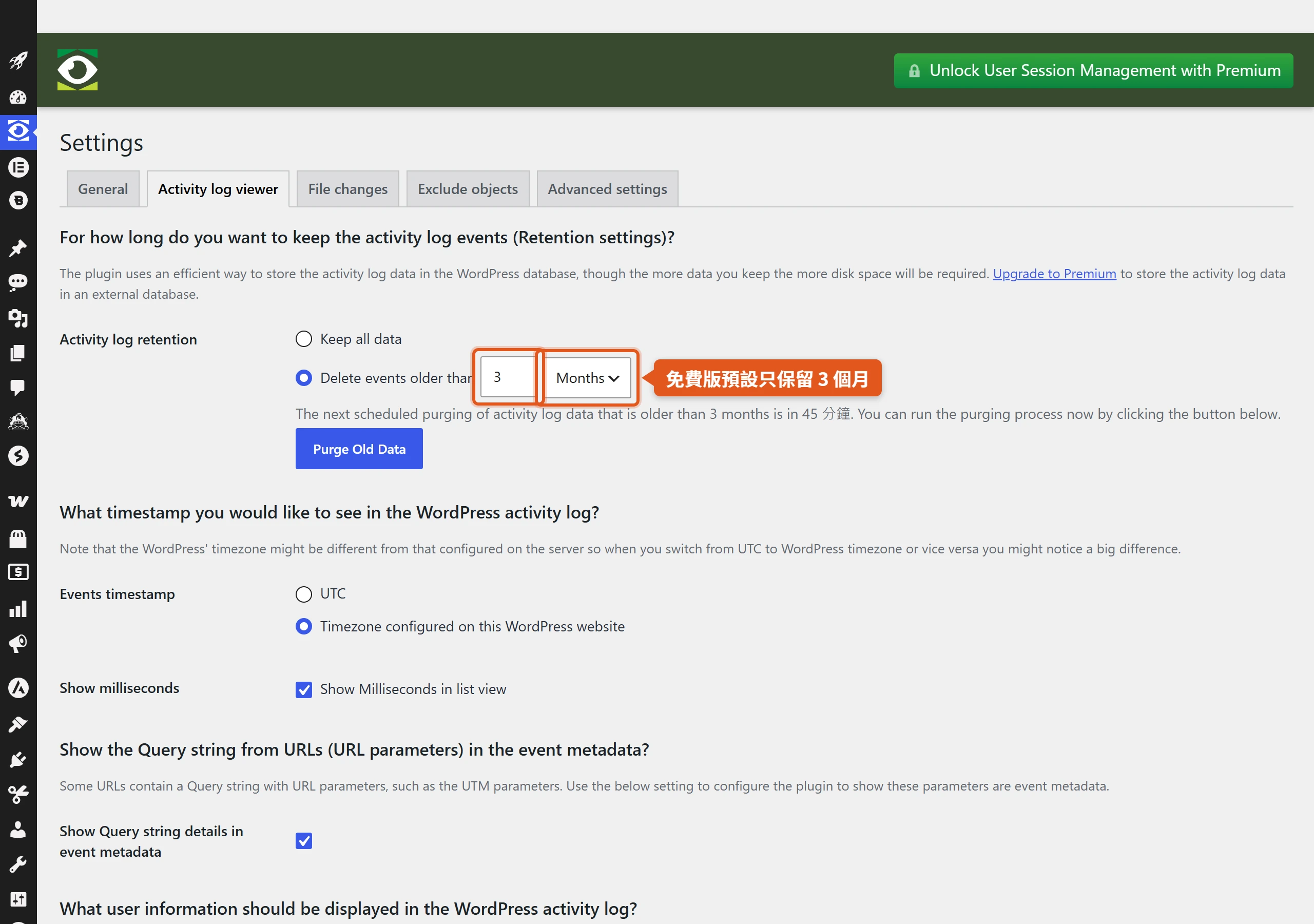Select the Keep all data radio button

304,339
